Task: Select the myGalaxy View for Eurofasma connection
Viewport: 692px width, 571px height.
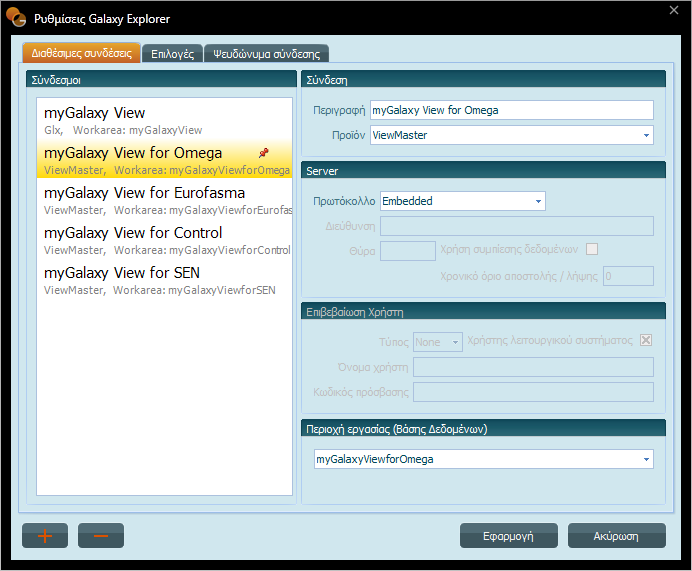Action: point(164,200)
